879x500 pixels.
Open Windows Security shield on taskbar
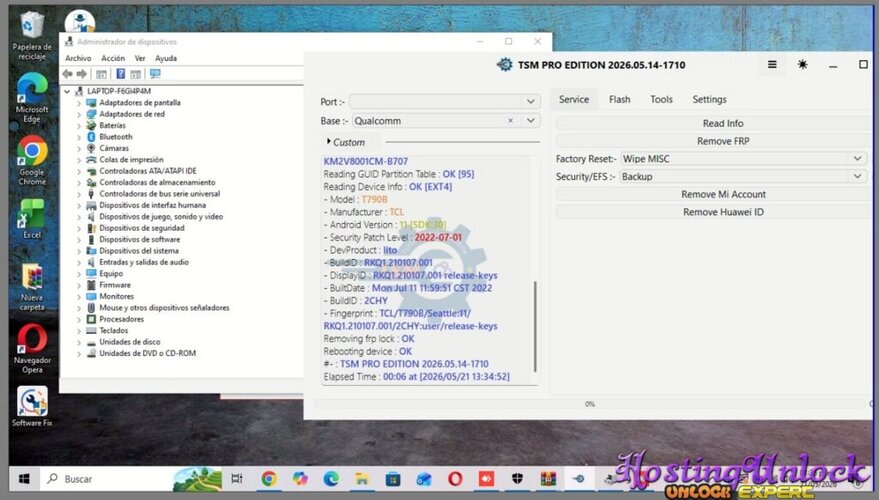(517, 479)
